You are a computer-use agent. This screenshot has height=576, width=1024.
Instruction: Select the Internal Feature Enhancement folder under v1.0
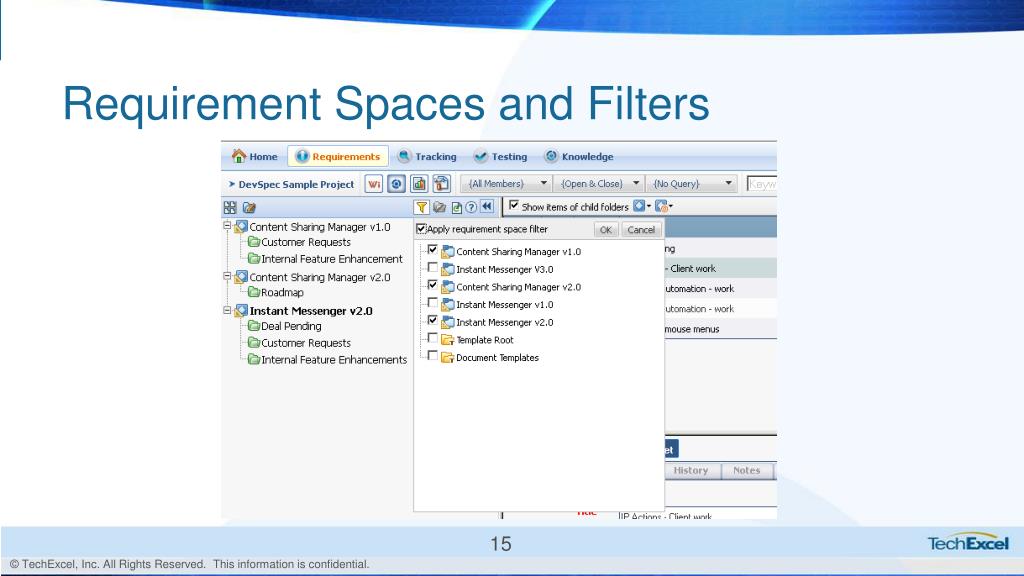coord(332,259)
